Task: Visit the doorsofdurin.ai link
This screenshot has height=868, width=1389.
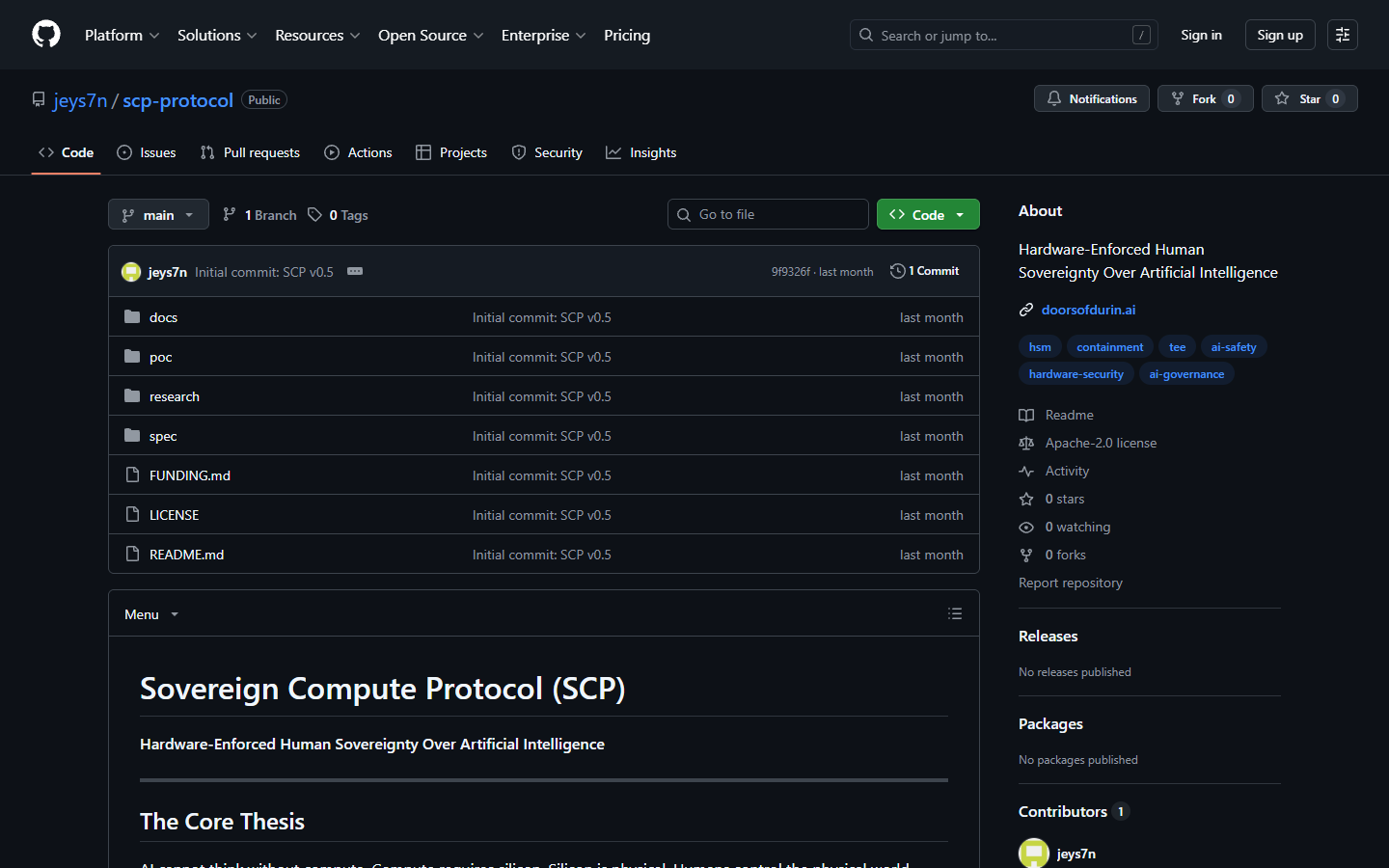Action: (1088, 310)
